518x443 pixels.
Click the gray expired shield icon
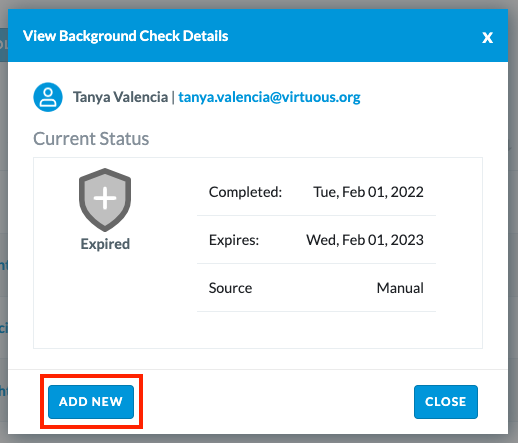105,200
